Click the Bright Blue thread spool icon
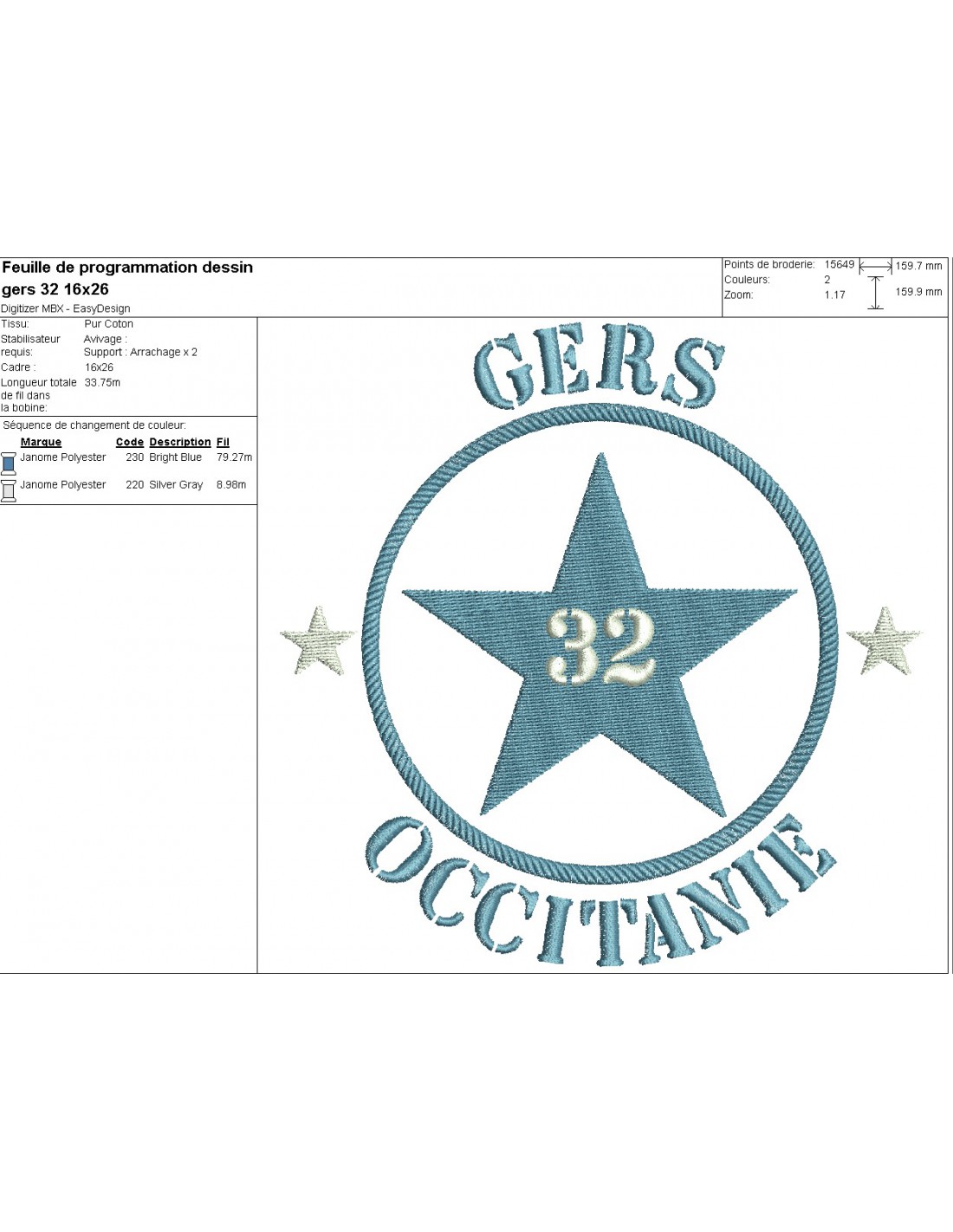The height and width of the screenshot is (1232, 953). tap(9, 463)
